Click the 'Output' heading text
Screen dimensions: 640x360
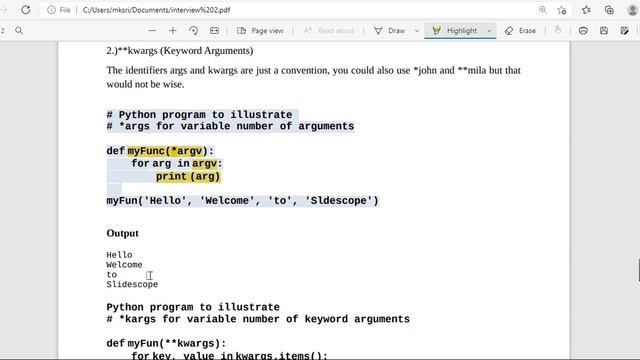[x=122, y=233]
